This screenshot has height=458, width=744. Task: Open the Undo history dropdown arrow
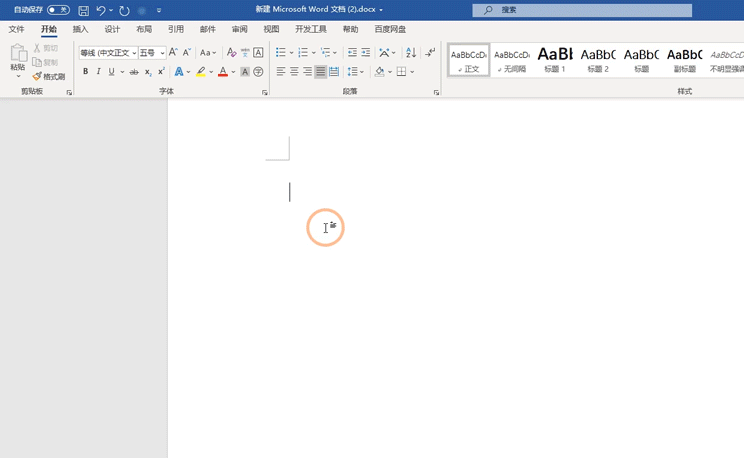click(111, 10)
